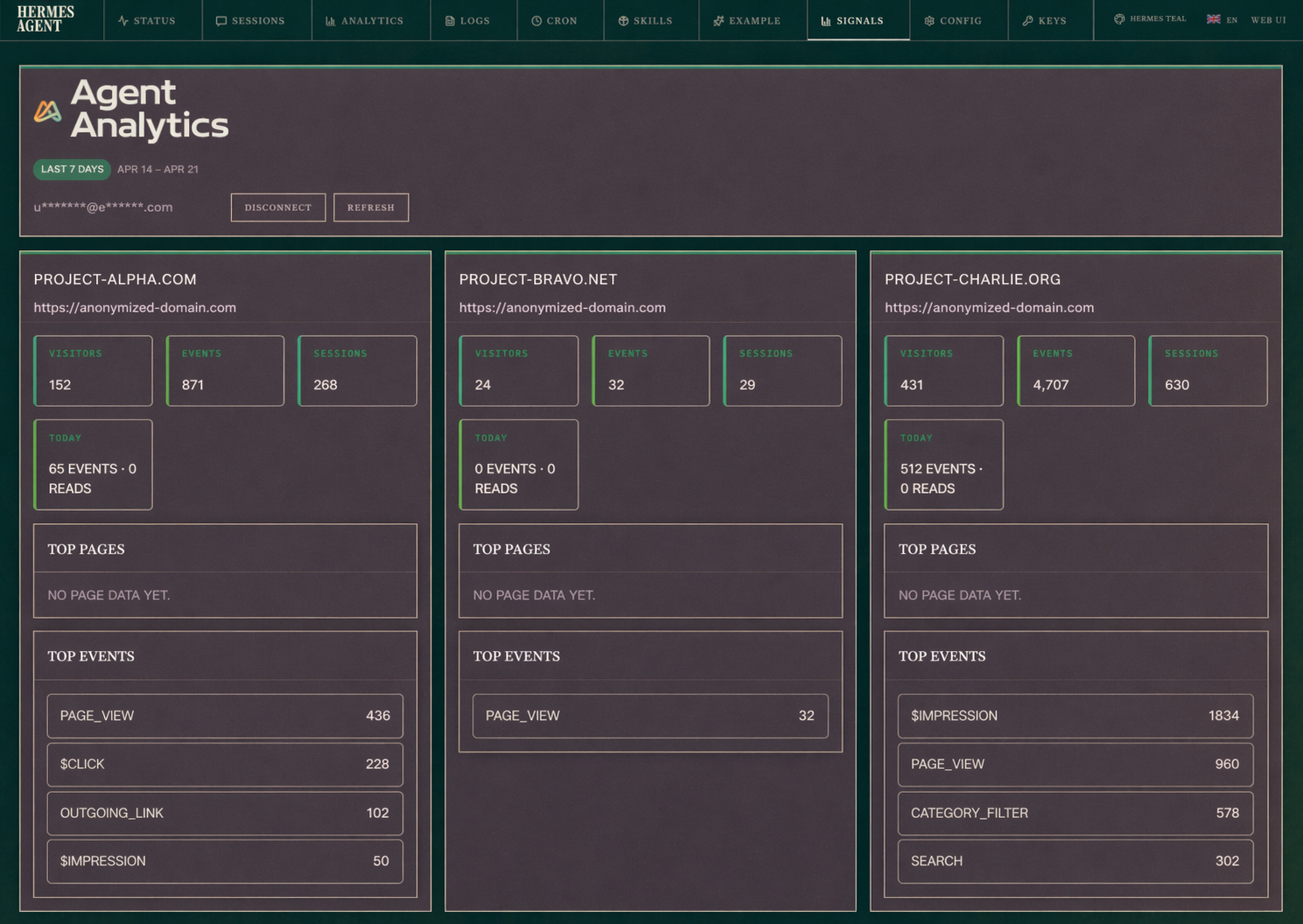The image size is (1303, 924).
Task: Click the Refresh button
Action: coord(371,207)
